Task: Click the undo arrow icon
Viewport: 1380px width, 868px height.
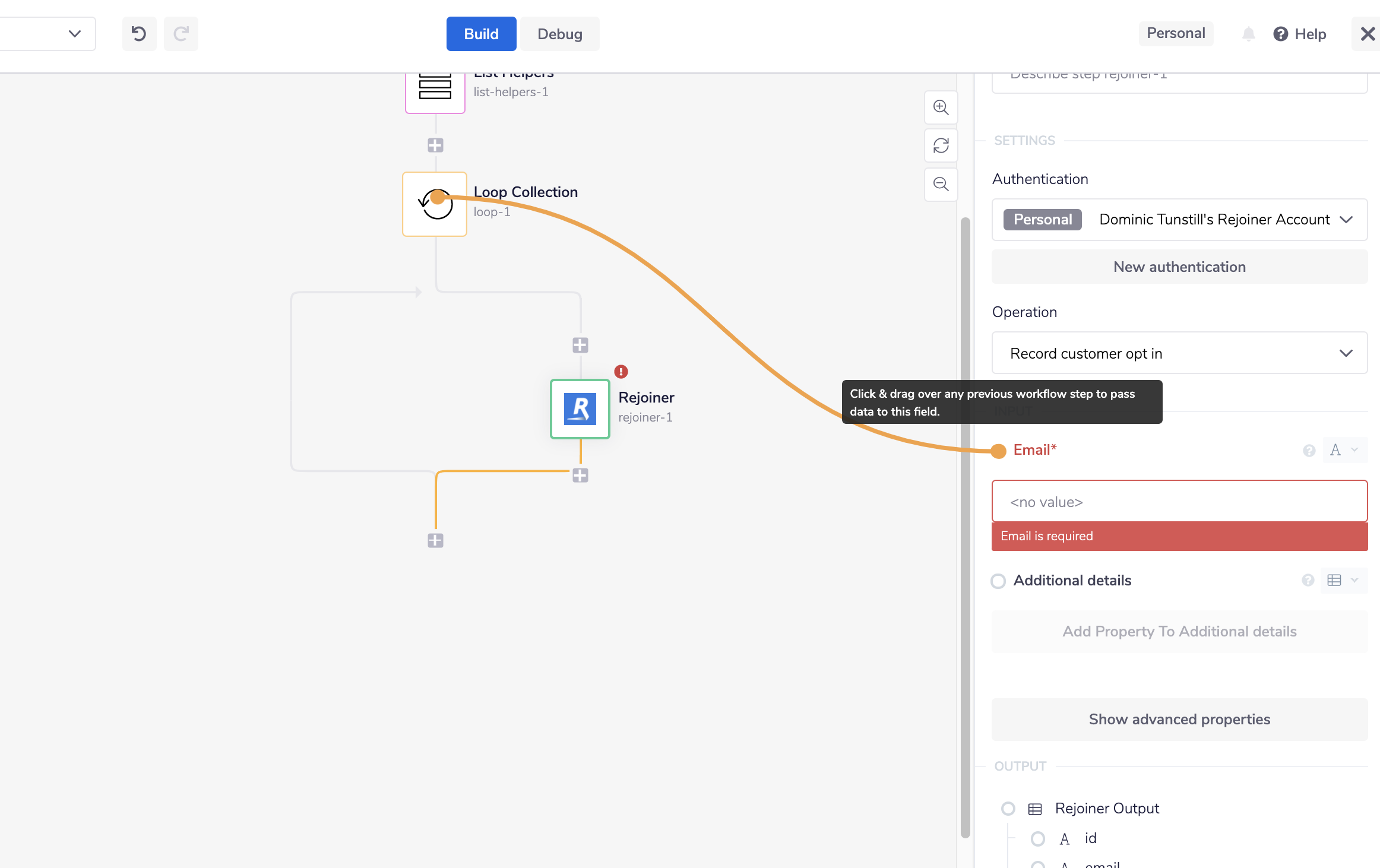Action: click(x=139, y=34)
